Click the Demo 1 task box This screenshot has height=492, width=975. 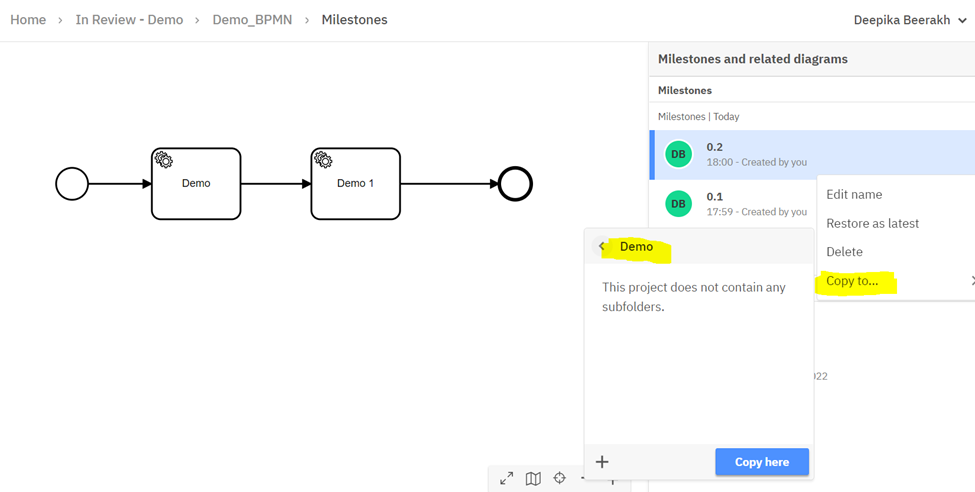pos(355,183)
